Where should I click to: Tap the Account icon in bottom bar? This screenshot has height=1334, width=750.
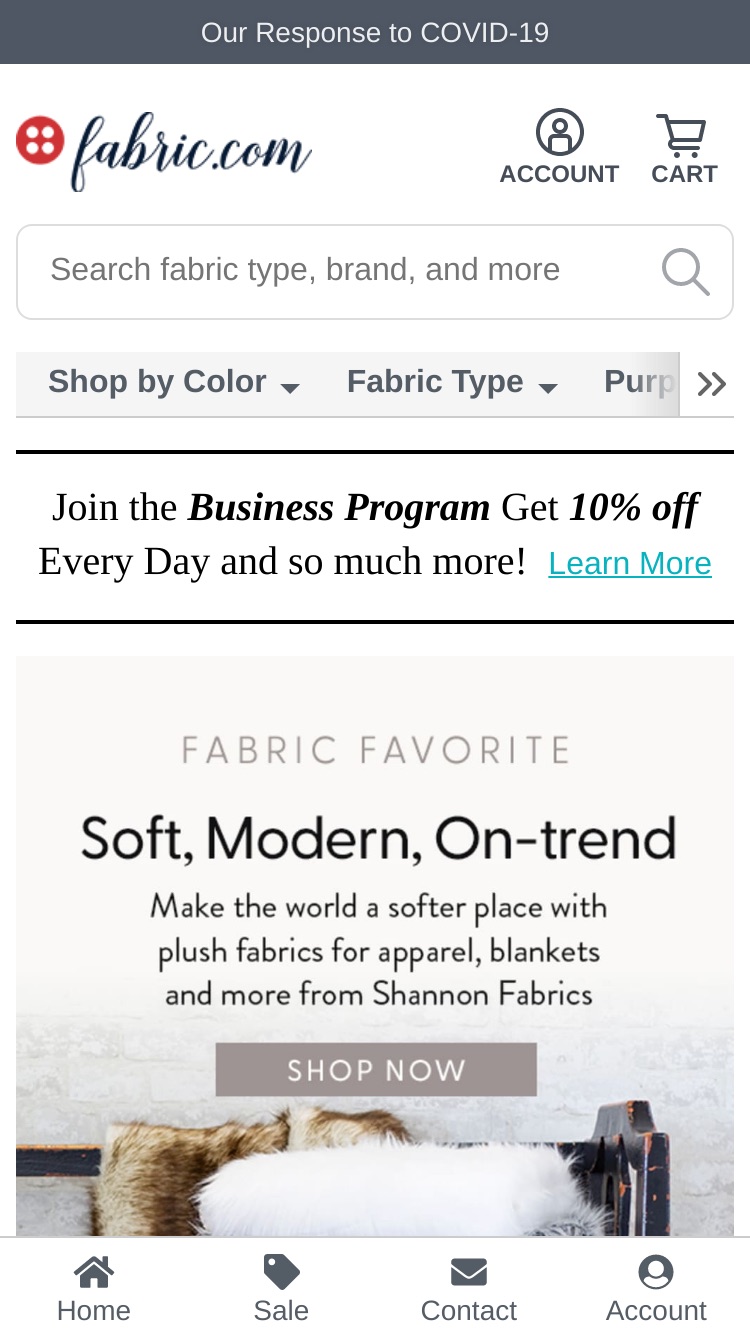coord(656,1272)
